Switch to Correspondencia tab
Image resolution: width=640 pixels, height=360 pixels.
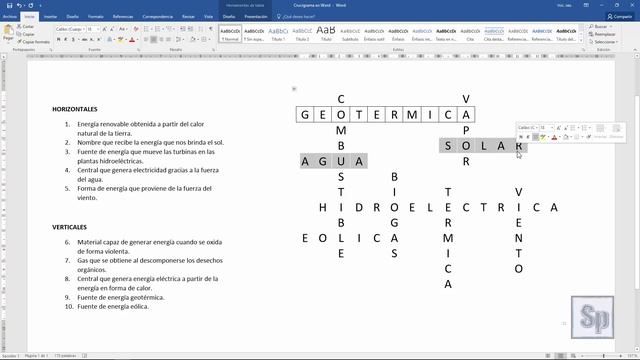point(158,17)
